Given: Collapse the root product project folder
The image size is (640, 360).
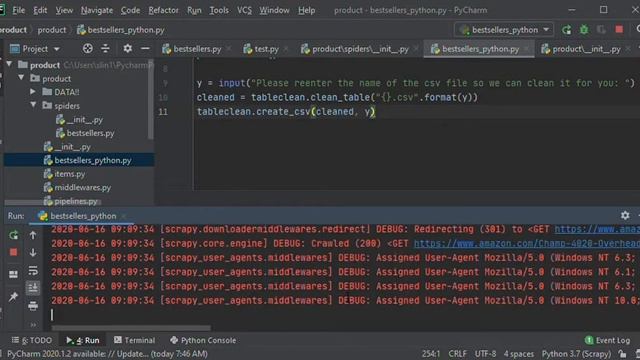Looking at the screenshot, I should [9, 64].
